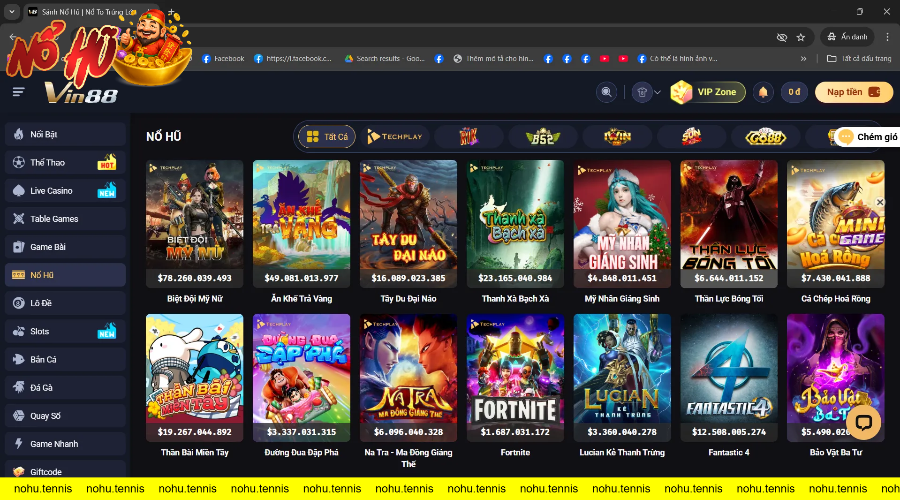Pick the Sun provider filter
Viewport: 900px width, 500px height.
point(692,137)
